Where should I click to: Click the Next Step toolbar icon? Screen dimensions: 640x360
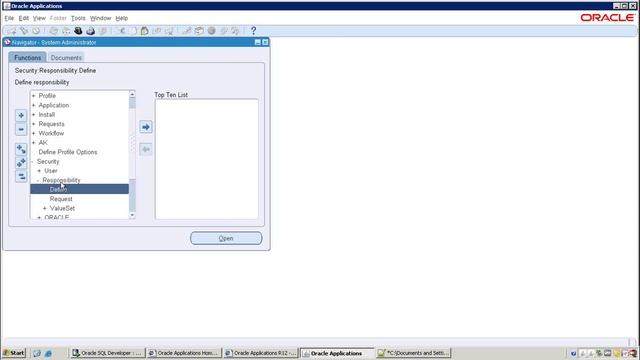pyautogui.click(x=66, y=31)
